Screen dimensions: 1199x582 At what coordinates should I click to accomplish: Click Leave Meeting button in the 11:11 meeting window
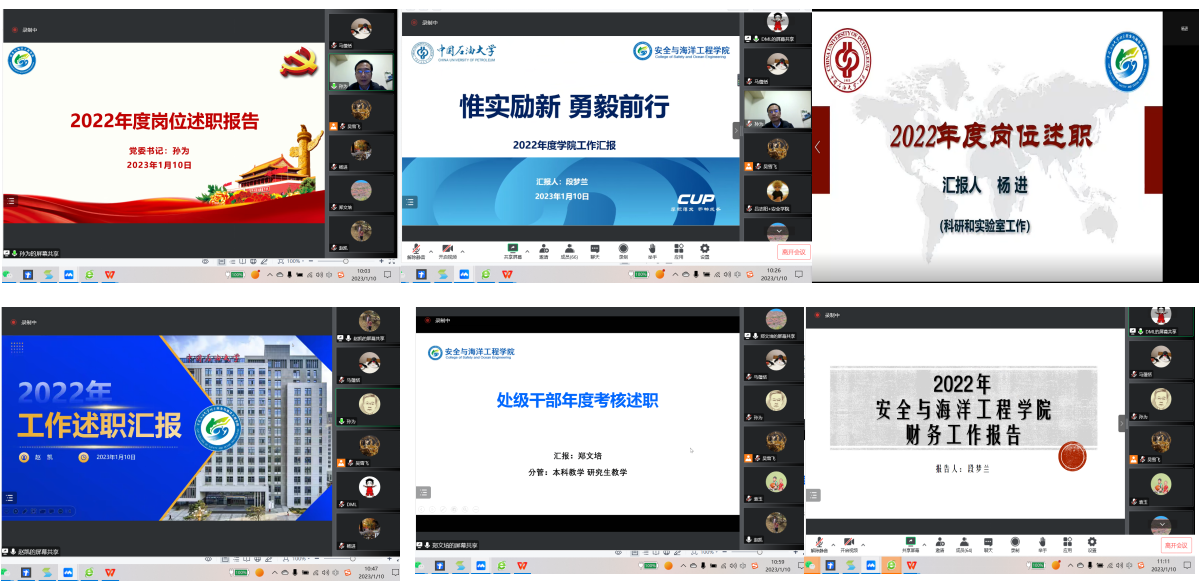(x=1175, y=545)
